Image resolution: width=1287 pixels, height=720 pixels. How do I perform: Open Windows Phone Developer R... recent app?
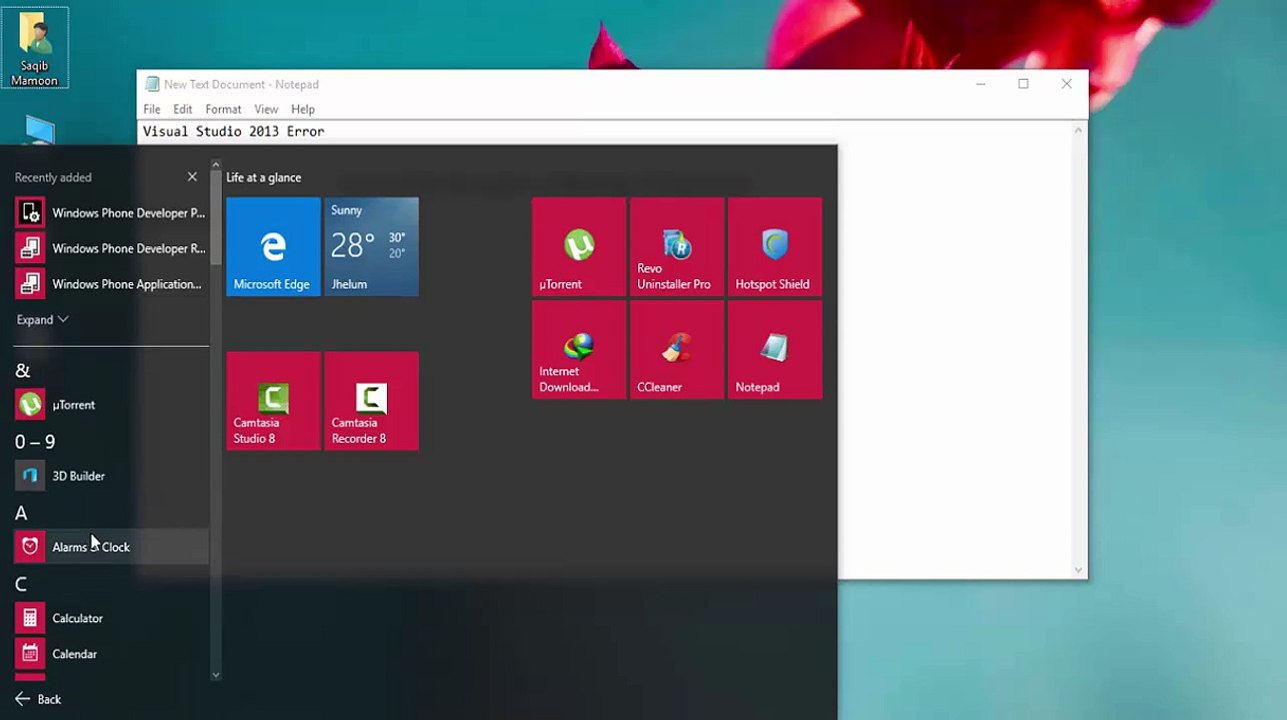pos(111,248)
